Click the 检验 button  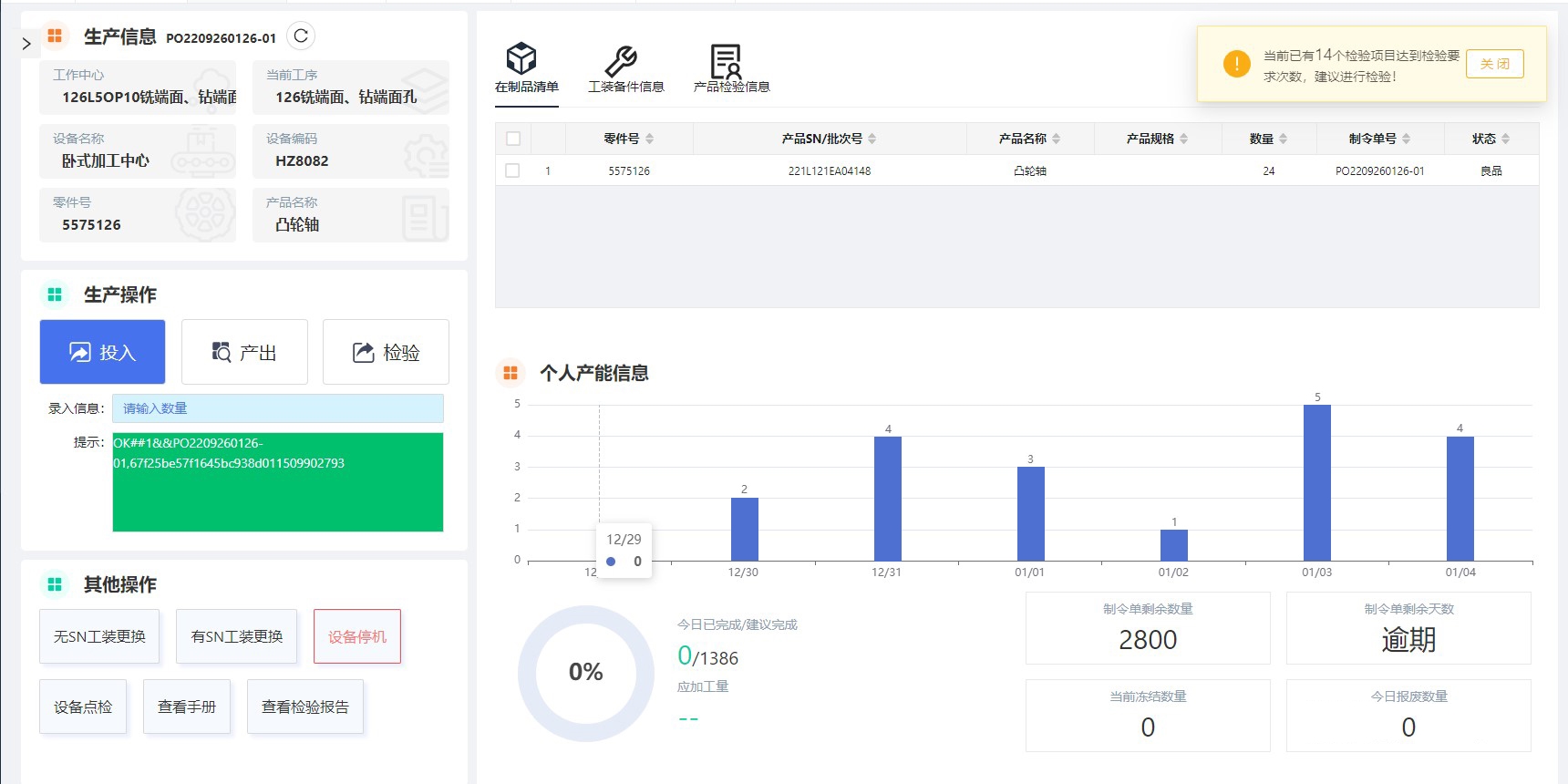[386, 352]
